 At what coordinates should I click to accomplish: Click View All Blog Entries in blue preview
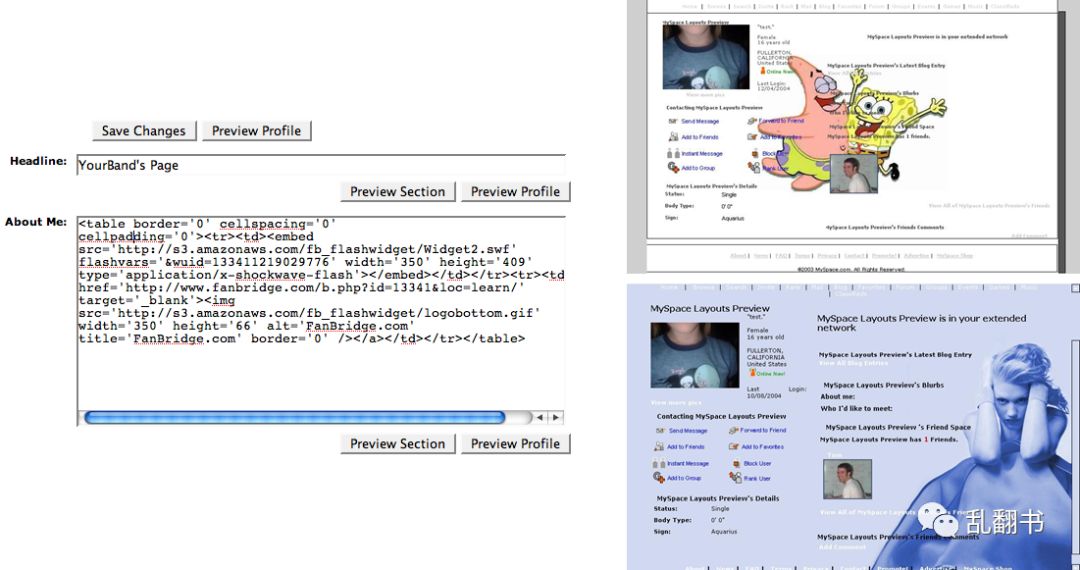click(x=853, y=363)
